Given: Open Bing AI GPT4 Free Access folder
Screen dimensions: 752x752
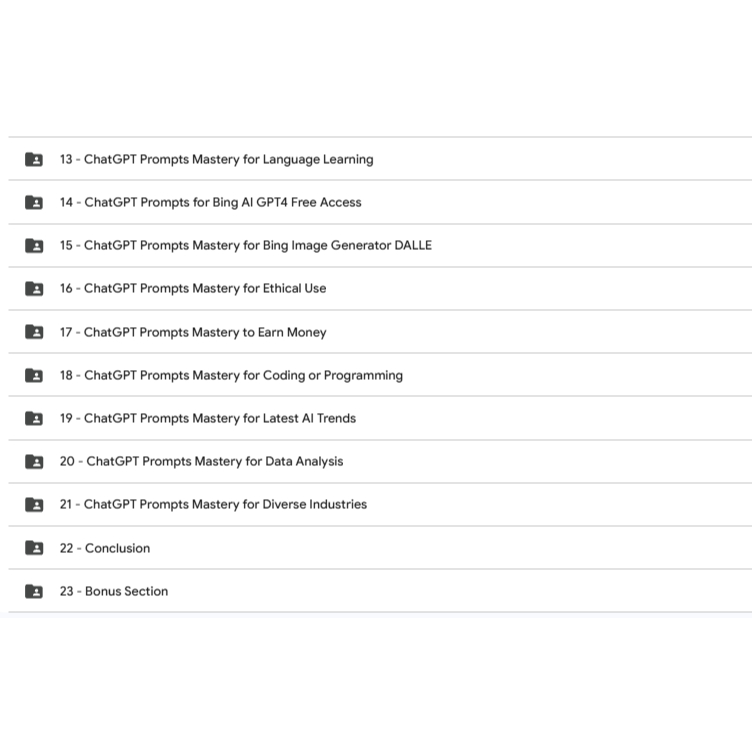Looking at the screenshot, I should tap(210, 202).
